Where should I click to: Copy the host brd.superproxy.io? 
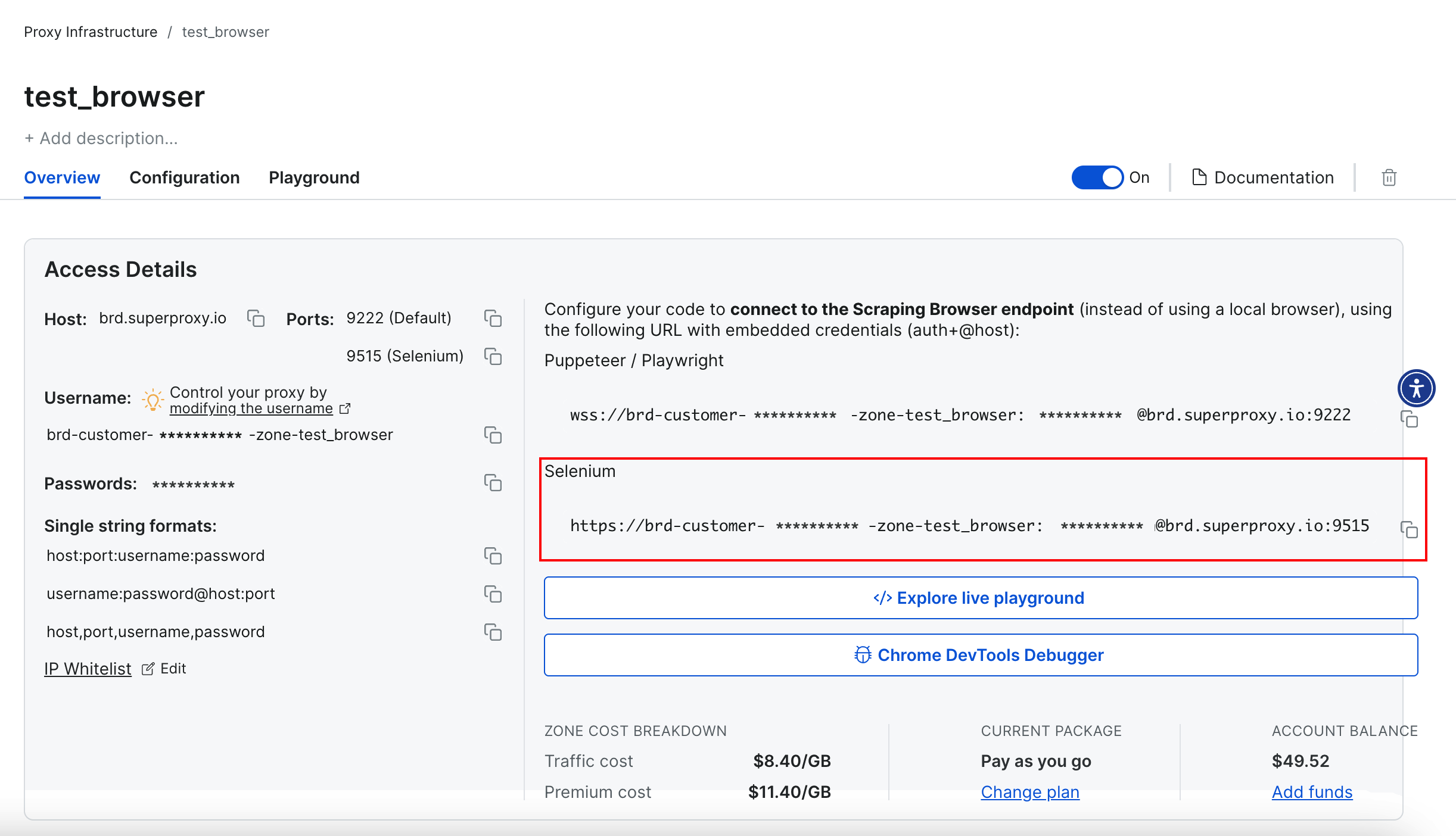pyautogui.click(x=256, y=319)
